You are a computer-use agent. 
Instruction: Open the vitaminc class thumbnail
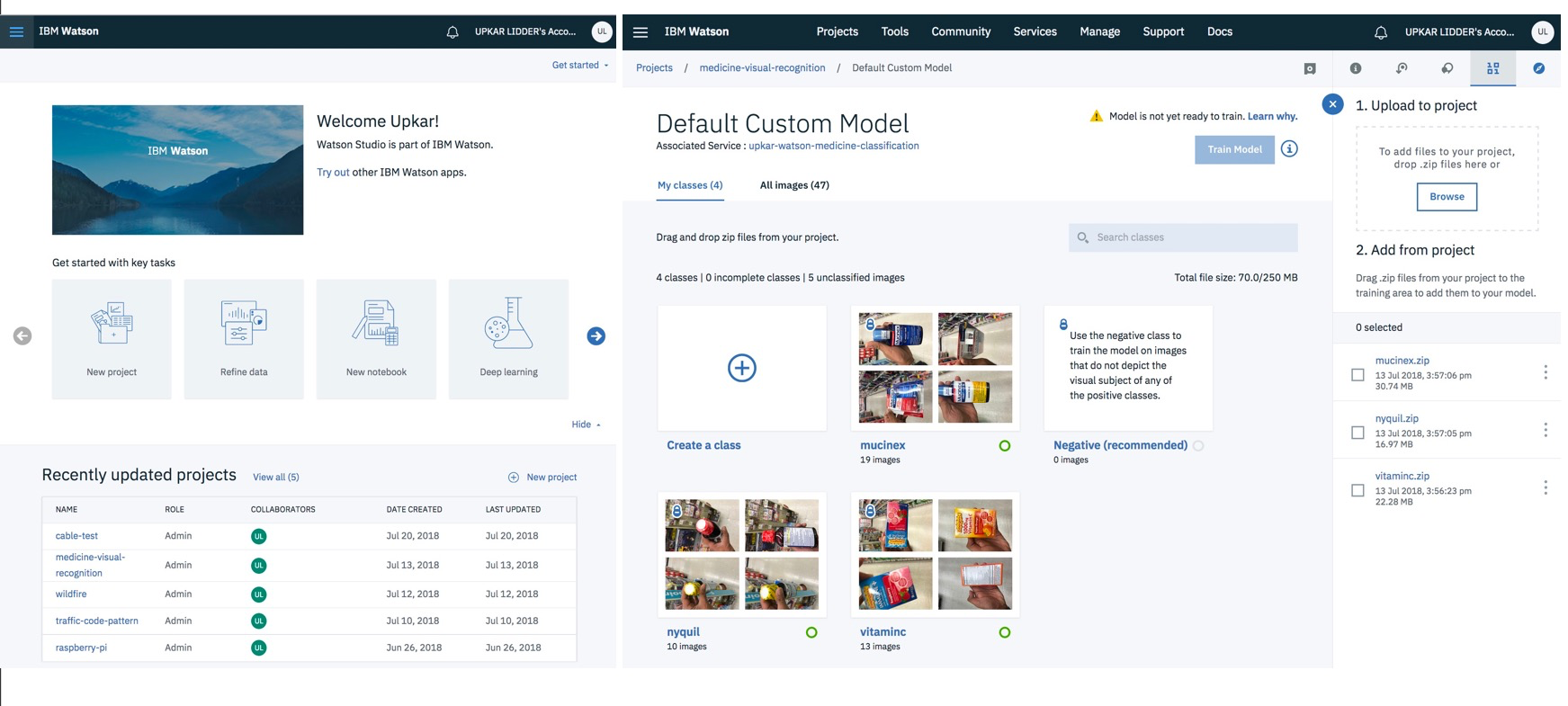click(x=936, y=555)
